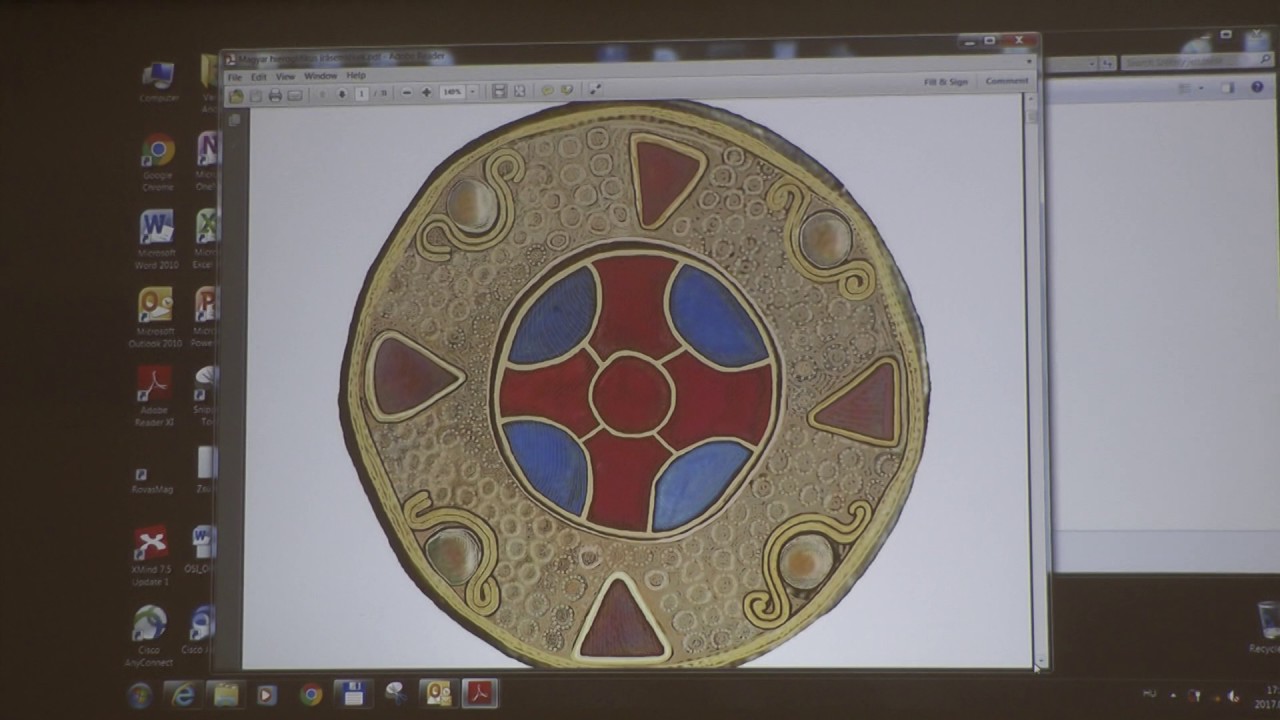Switch to Adobe Reader taskbar button
The image size is (1280, 720).
pos(480,693)
